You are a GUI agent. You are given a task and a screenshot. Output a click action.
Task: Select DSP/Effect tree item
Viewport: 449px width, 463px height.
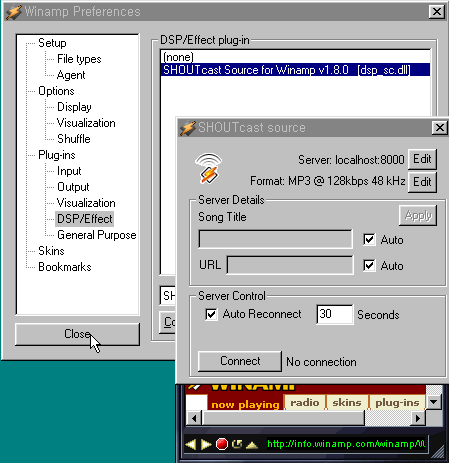tap(85, 219)
